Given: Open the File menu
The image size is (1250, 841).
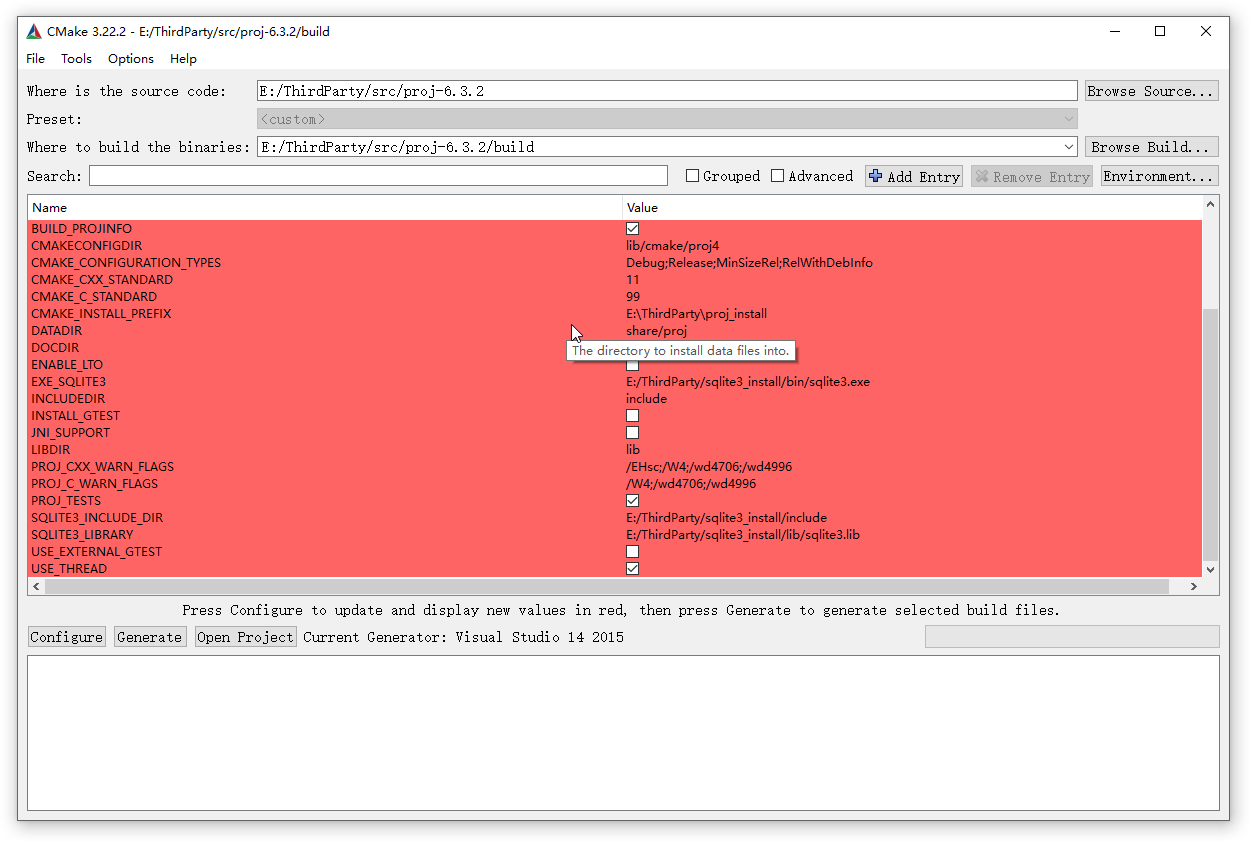Looking at the screenshot, I should click(36, 58).
